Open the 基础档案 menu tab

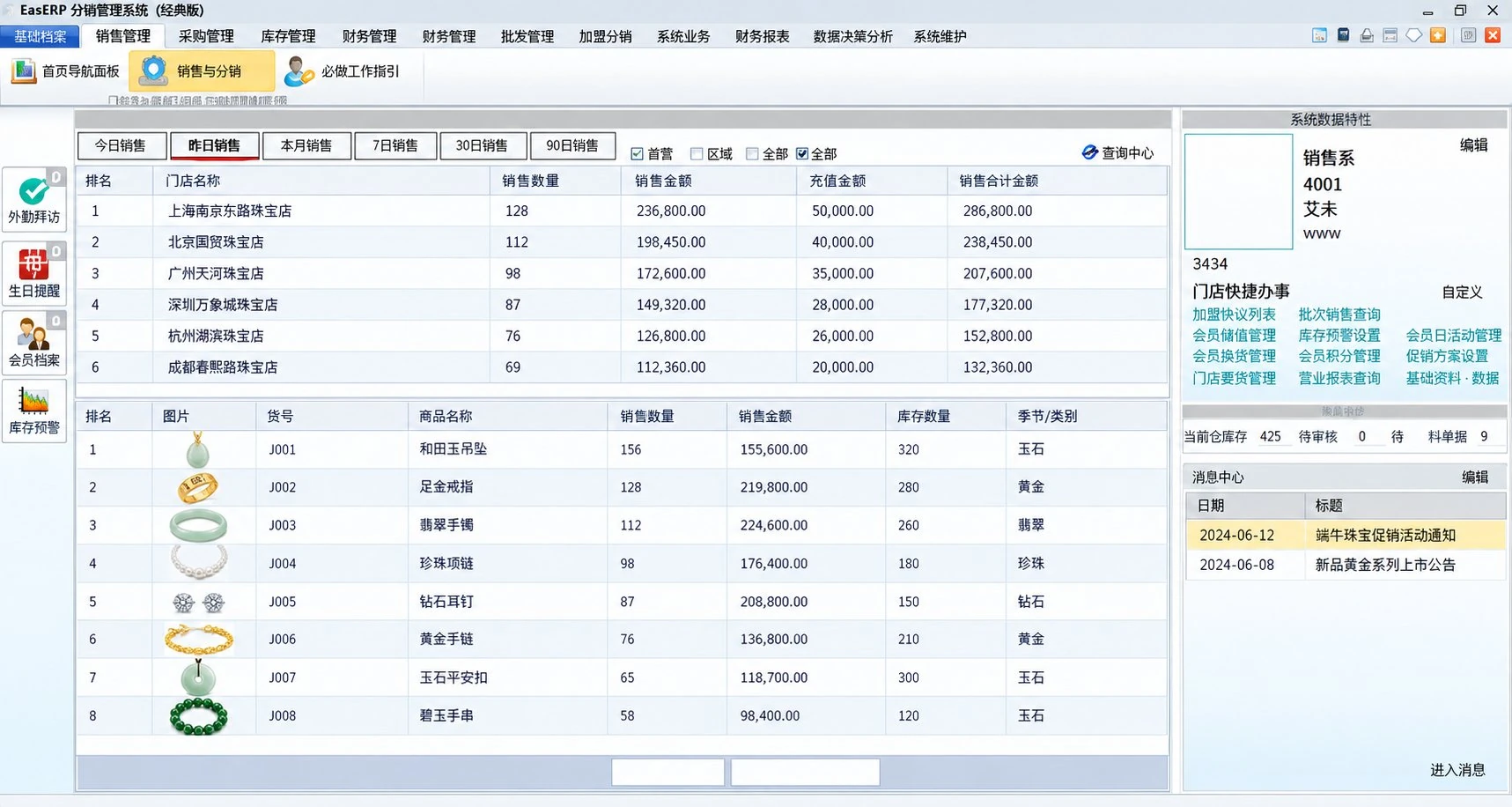coord(41,36)
